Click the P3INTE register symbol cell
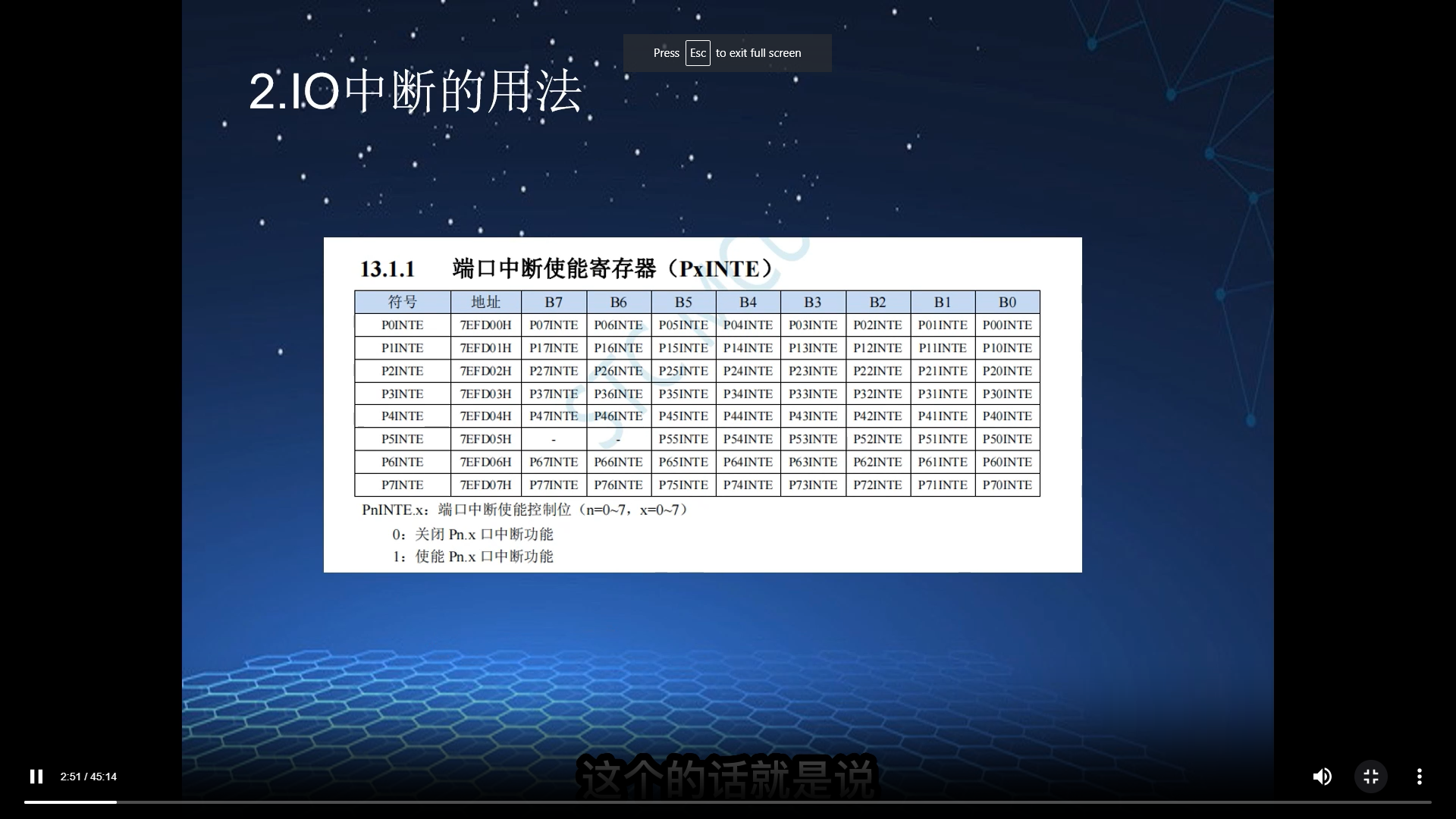 pos(403,394)
